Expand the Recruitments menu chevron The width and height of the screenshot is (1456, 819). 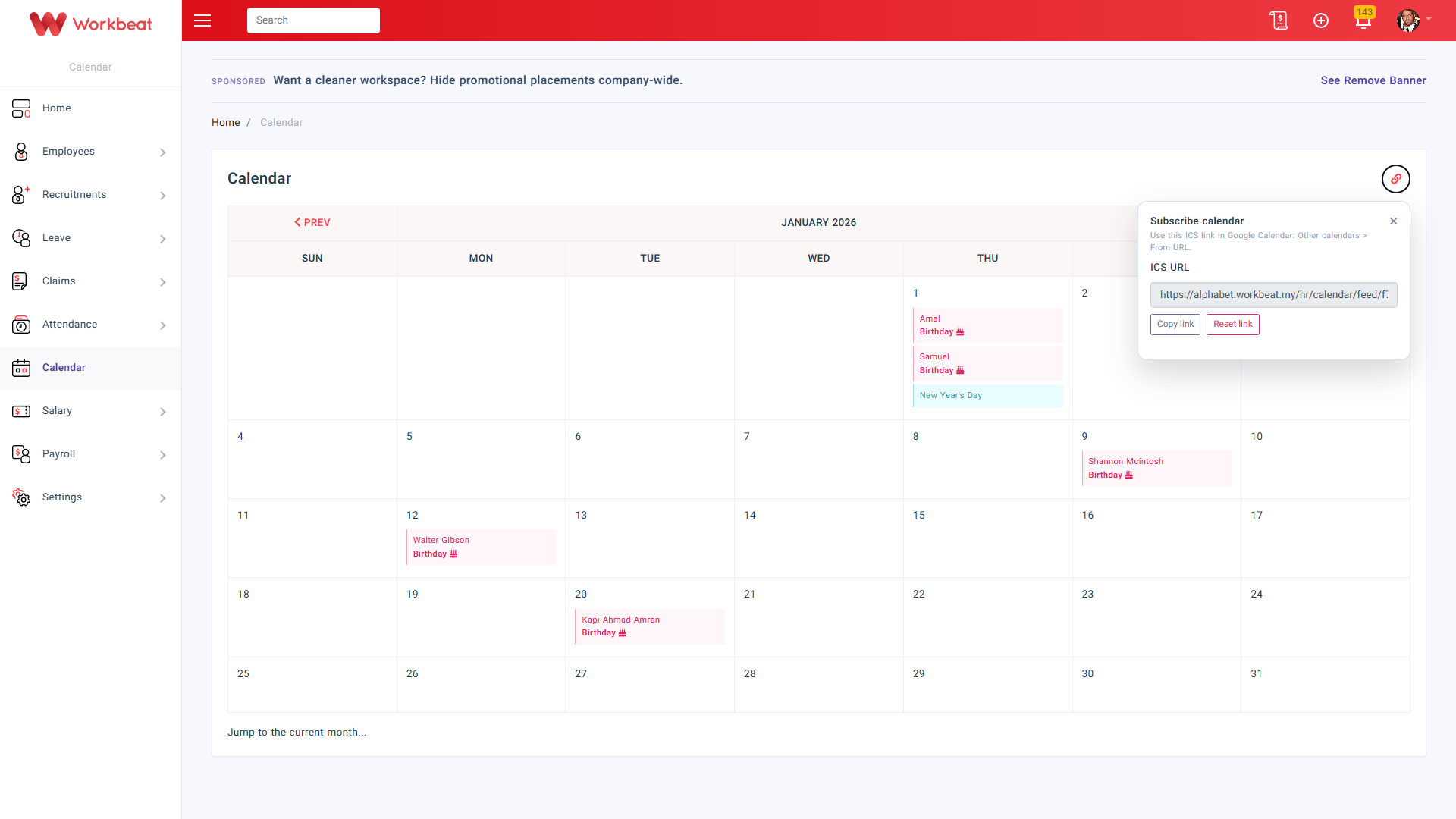163,196
